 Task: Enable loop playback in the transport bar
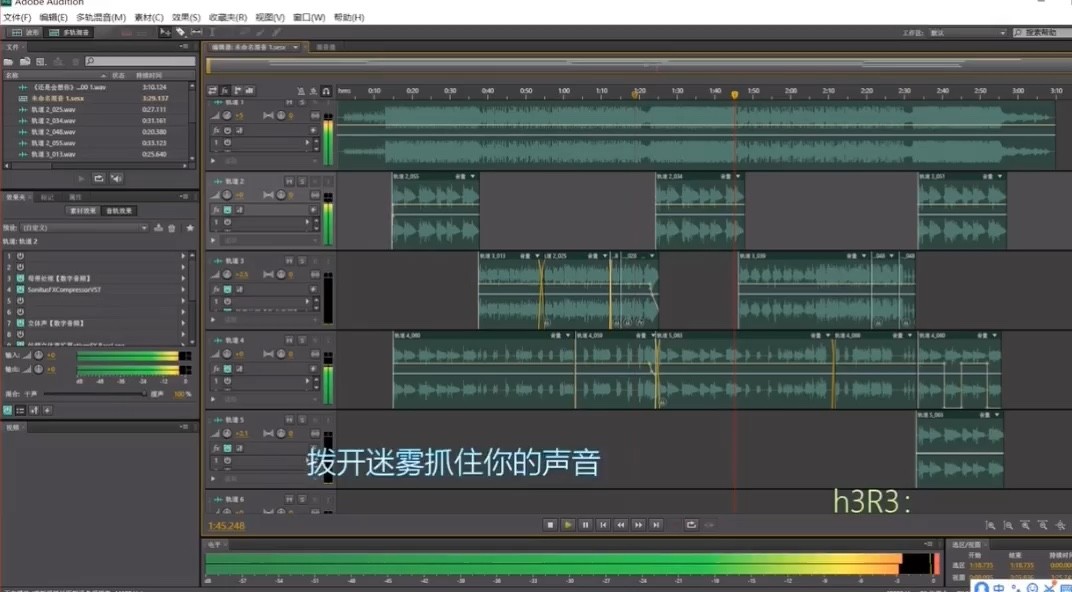(692, 524)
